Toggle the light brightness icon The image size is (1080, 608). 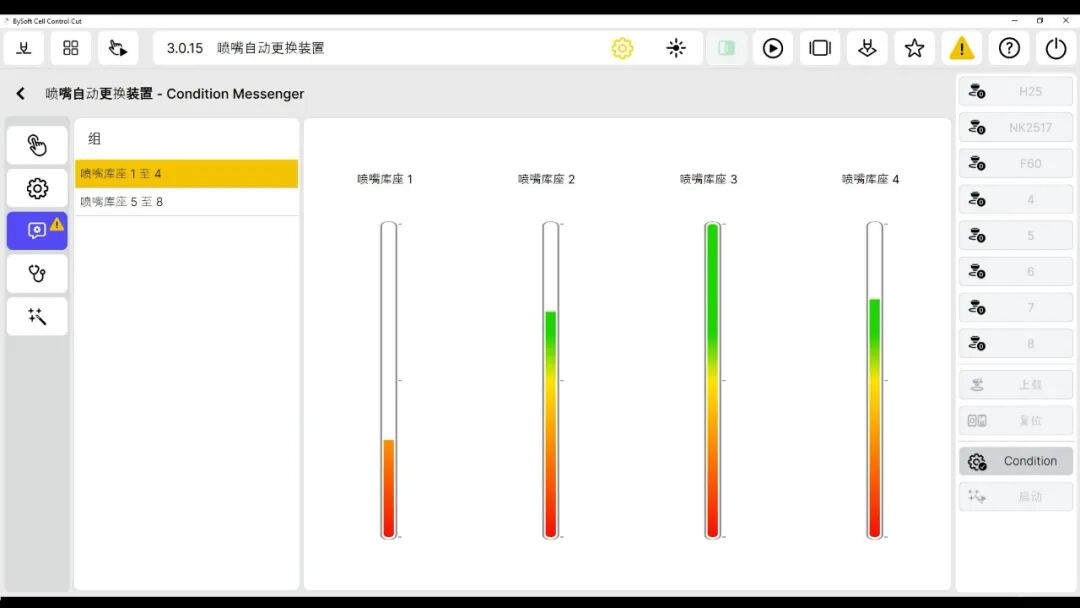676,48
